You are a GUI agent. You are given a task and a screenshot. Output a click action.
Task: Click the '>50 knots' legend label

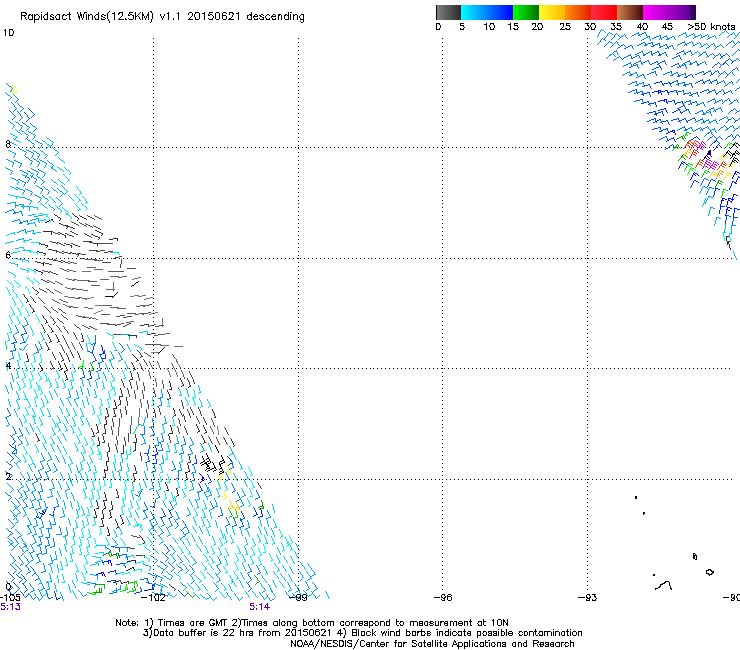711,27
